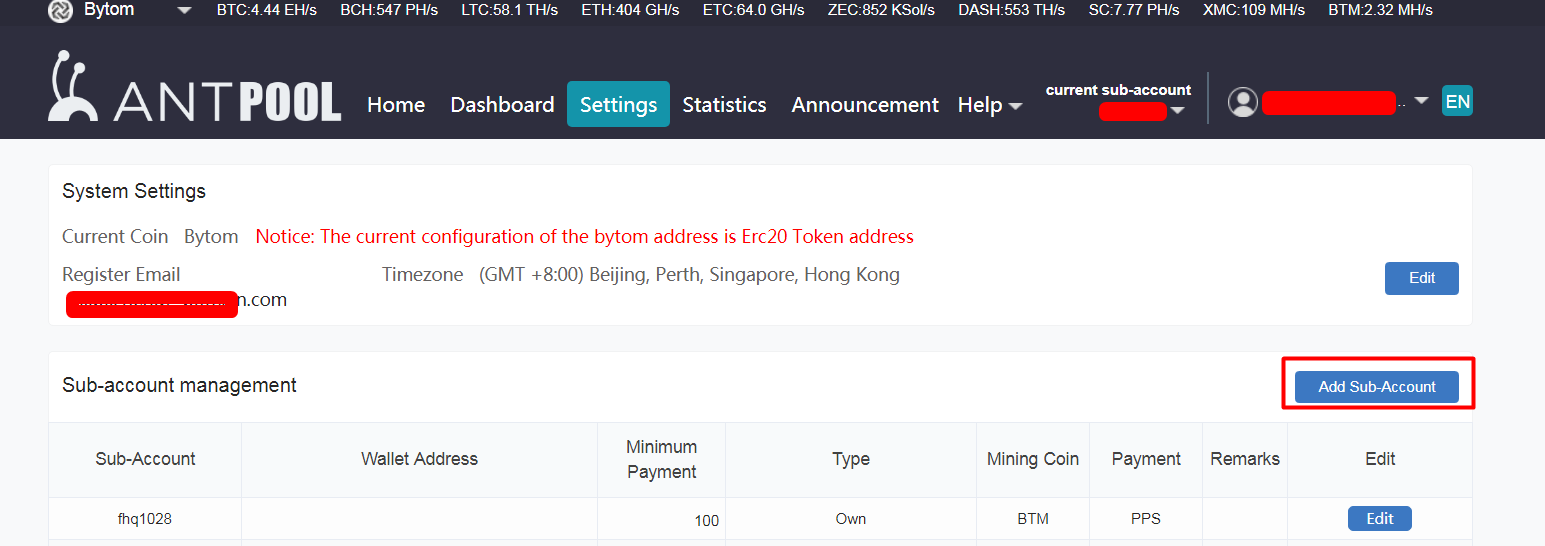Click the Bytom coin logo icon
This screenshot has width=1545, height=546.
click(x=60, y=10)
